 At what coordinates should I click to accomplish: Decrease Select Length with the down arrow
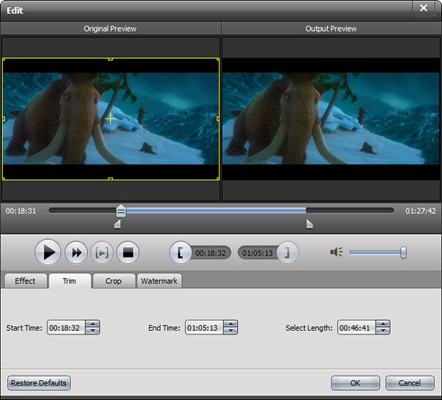[383, 331]
